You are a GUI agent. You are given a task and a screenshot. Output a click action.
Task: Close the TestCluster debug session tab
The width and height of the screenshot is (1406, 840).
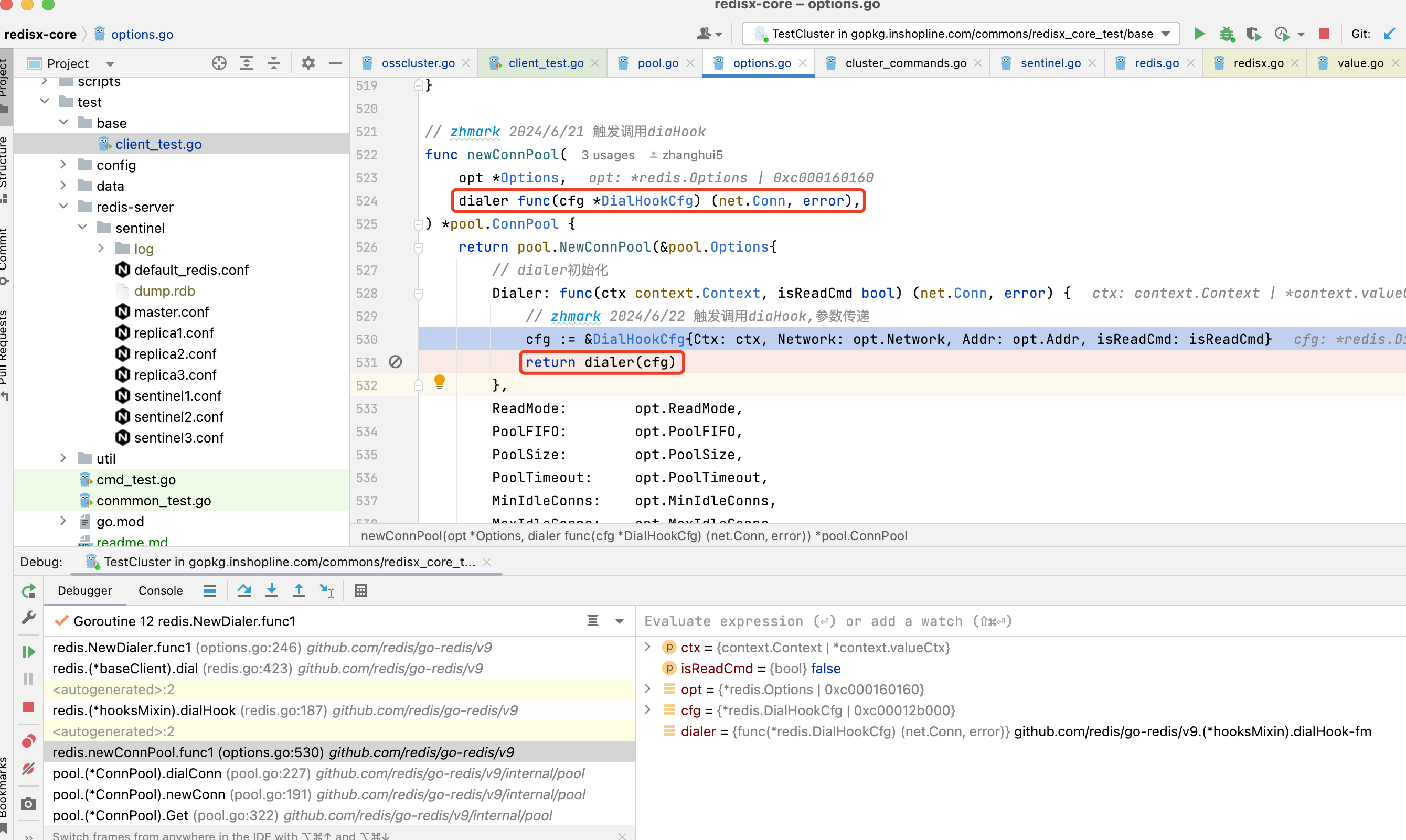(486, 562)
